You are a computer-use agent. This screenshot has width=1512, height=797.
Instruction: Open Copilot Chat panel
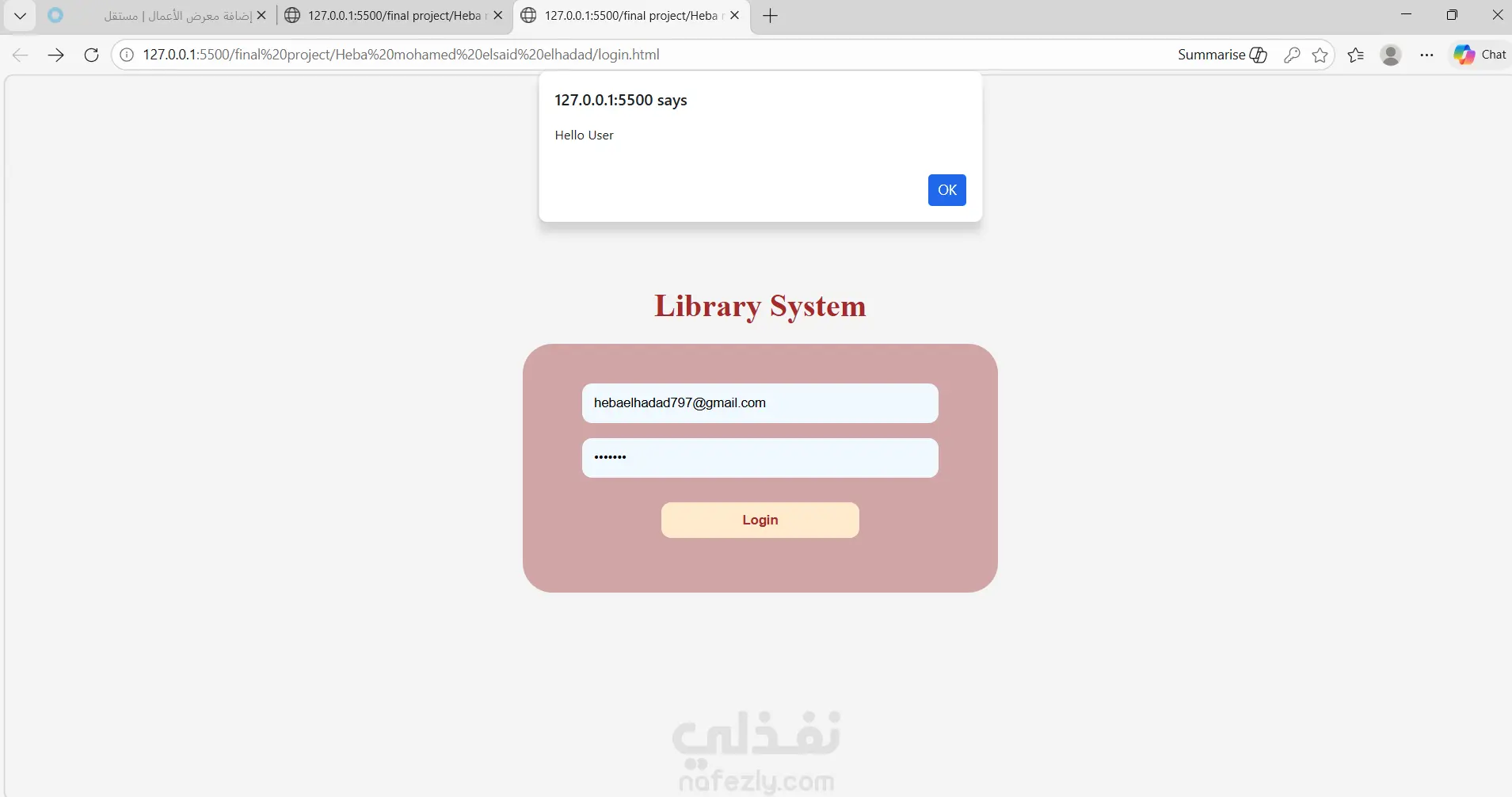click(x=1480, y=55)
